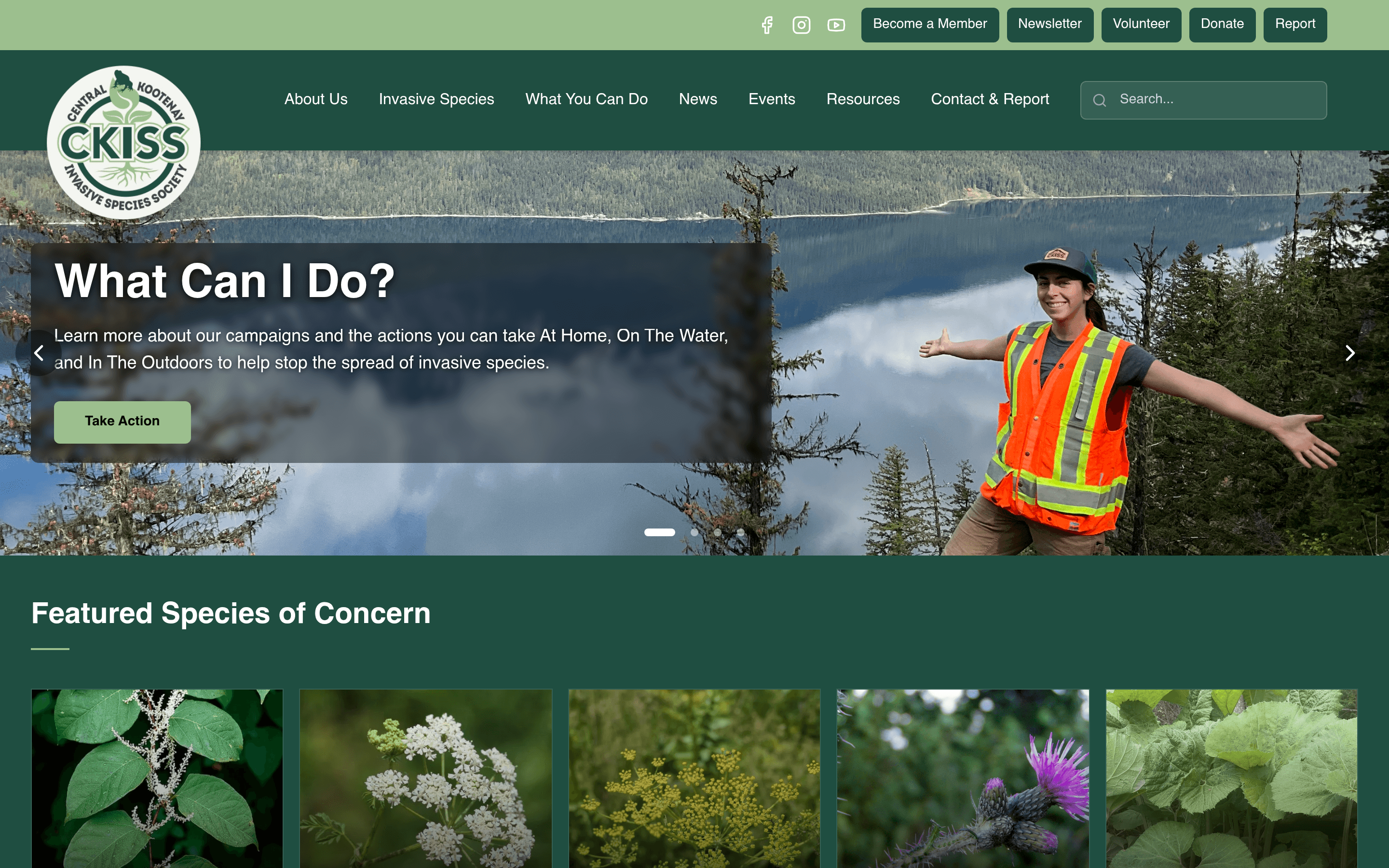Select the third carousel dot
Viewport: 1389px width, 868px height.
click(718, 532)
